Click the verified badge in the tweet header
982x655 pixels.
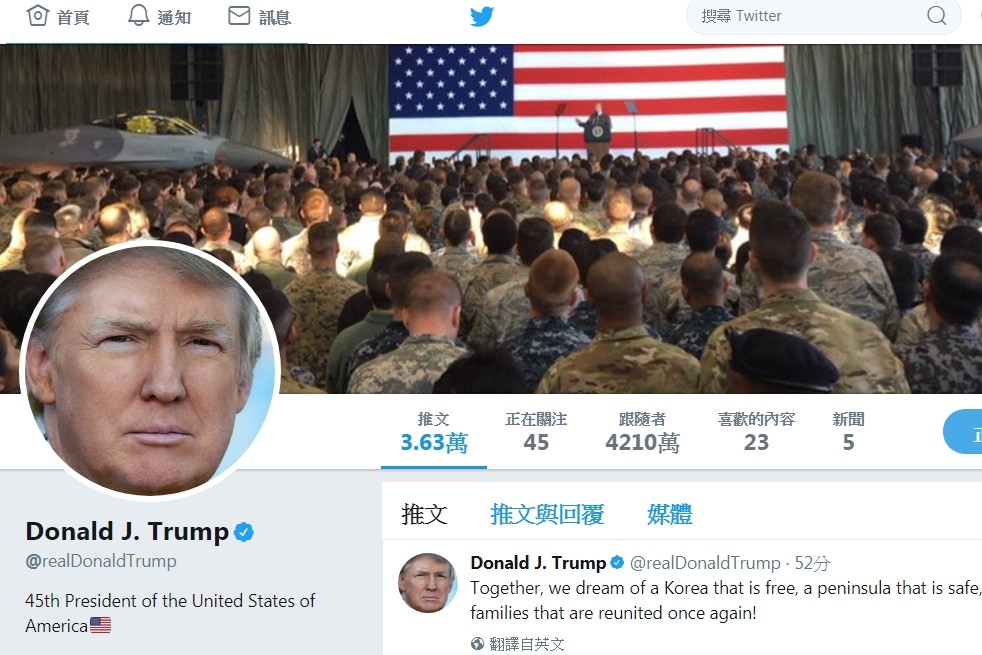(x=617, y=562)
